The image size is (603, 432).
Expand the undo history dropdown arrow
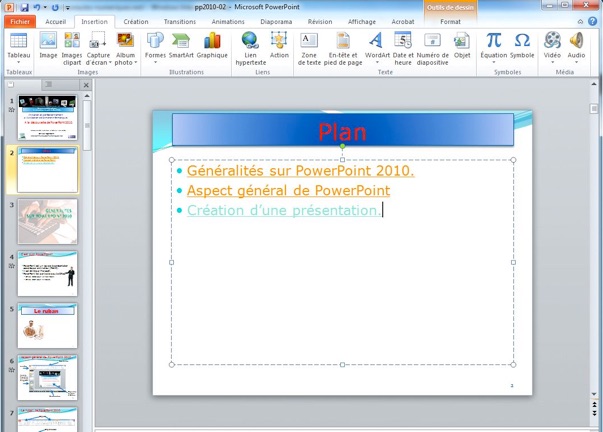(x=45, y=7)
